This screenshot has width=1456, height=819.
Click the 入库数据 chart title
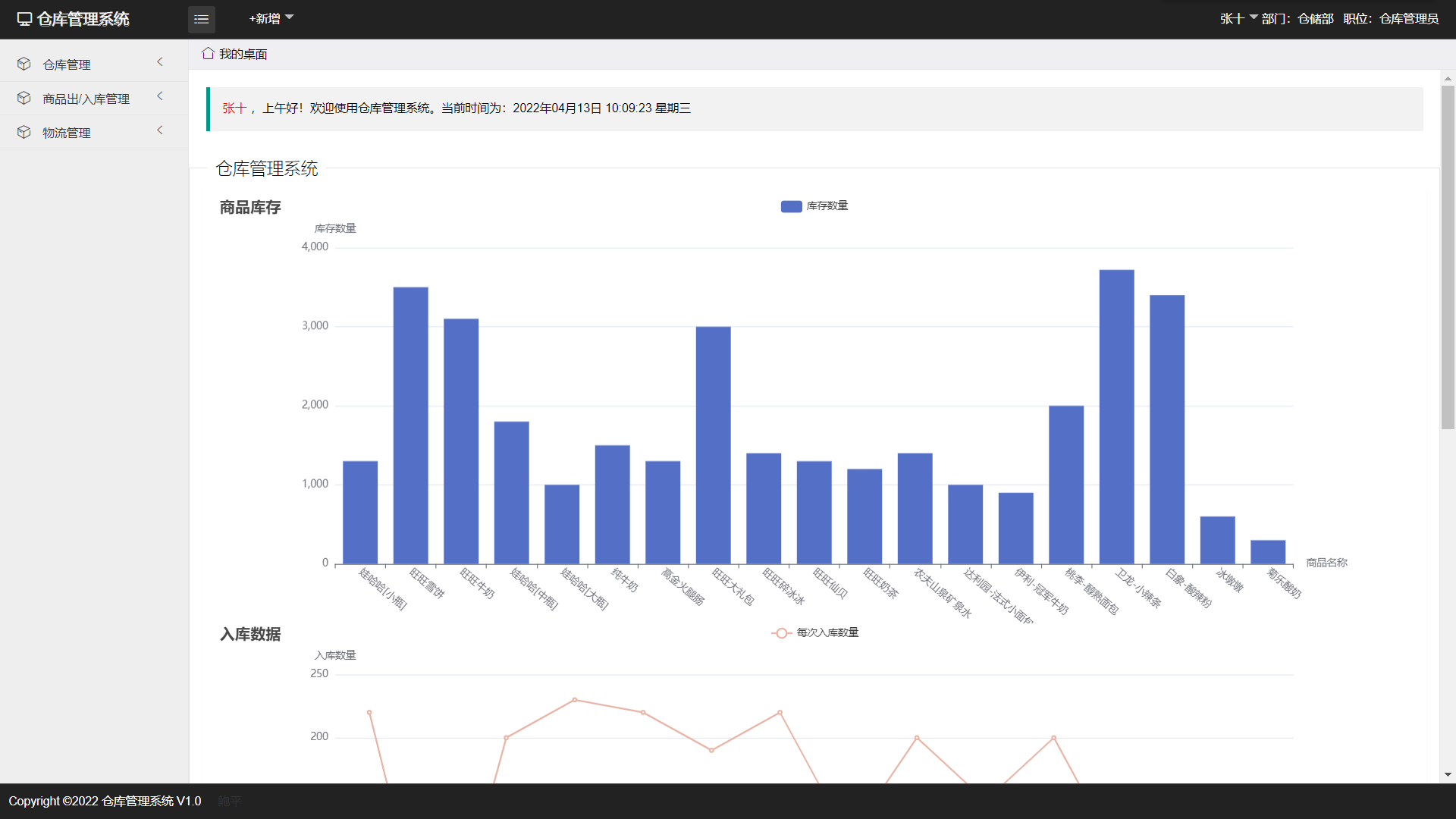pyautogui.click(x=250, y=635)
